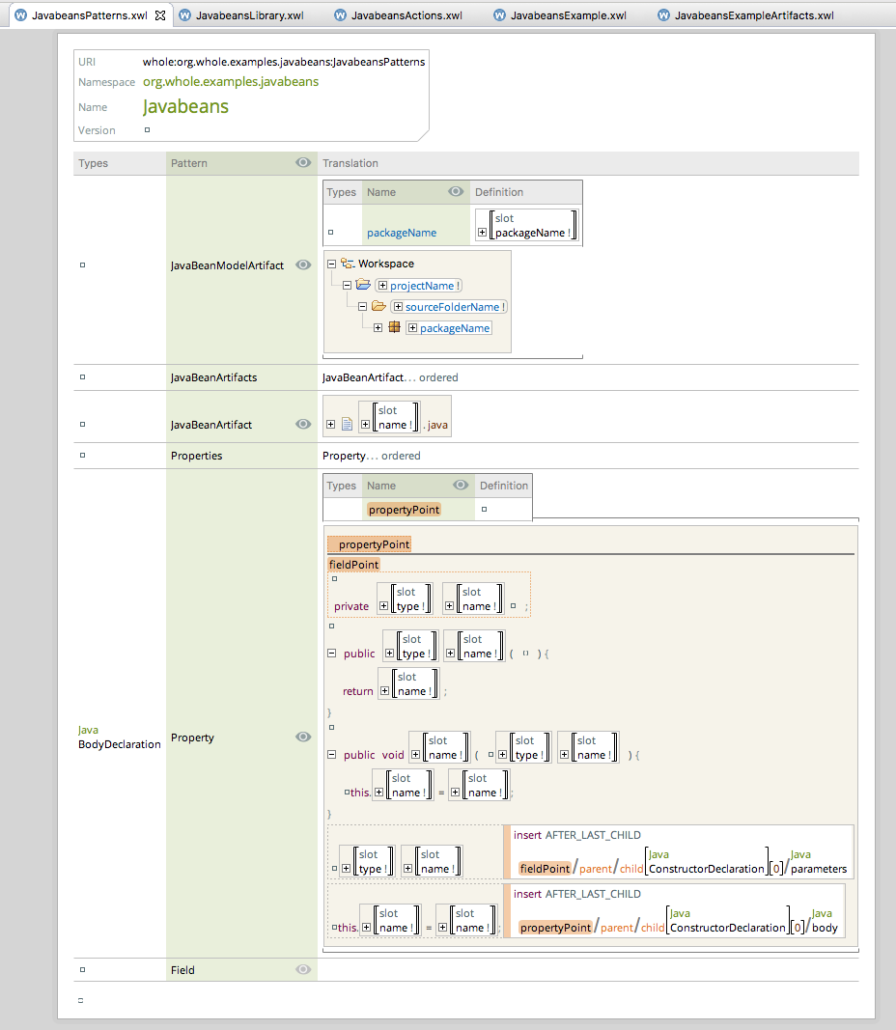Screen dimensions: 896x1030
Task: Collapse the public void method declaration block
Action: coord(330,755)
